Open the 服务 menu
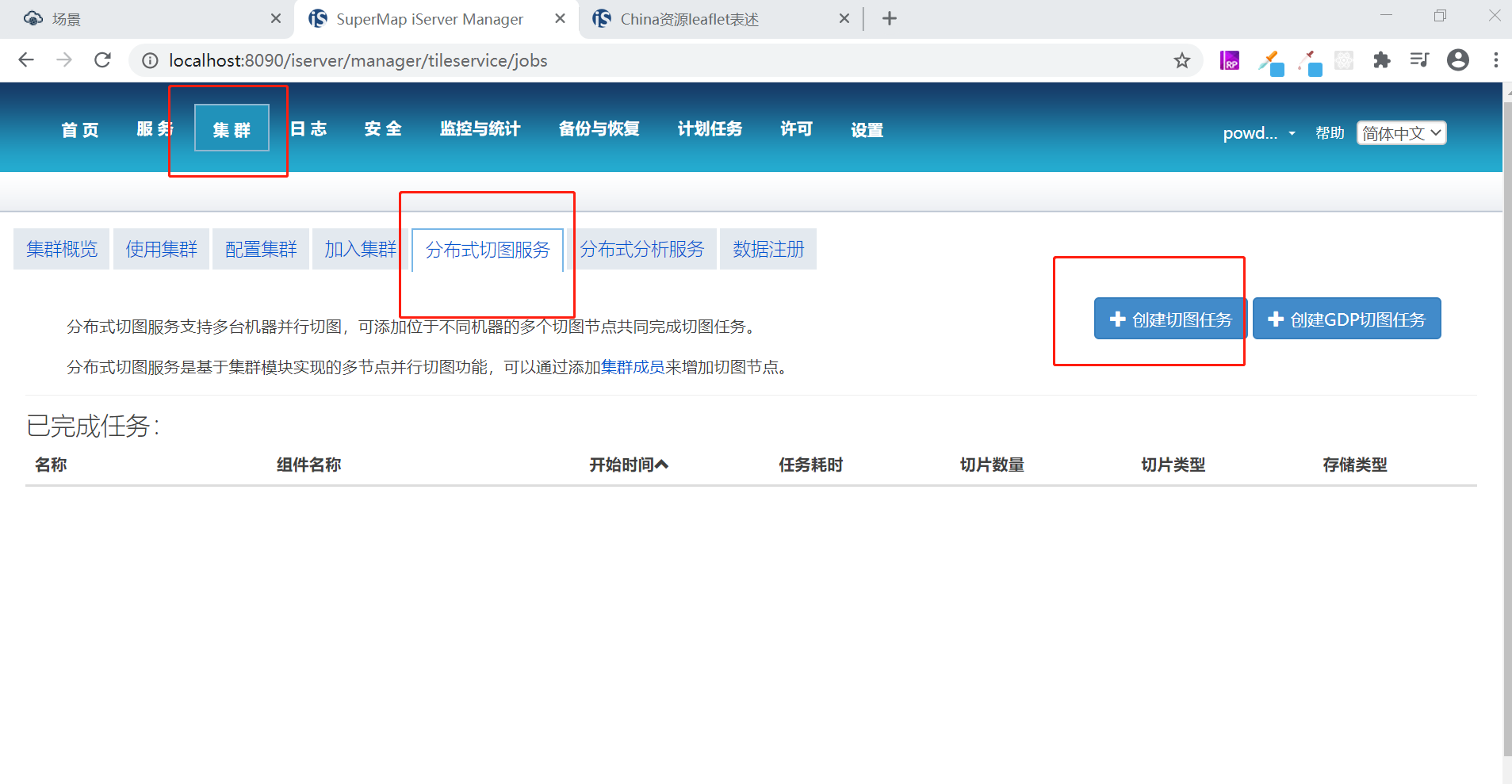 coord(155,129)
